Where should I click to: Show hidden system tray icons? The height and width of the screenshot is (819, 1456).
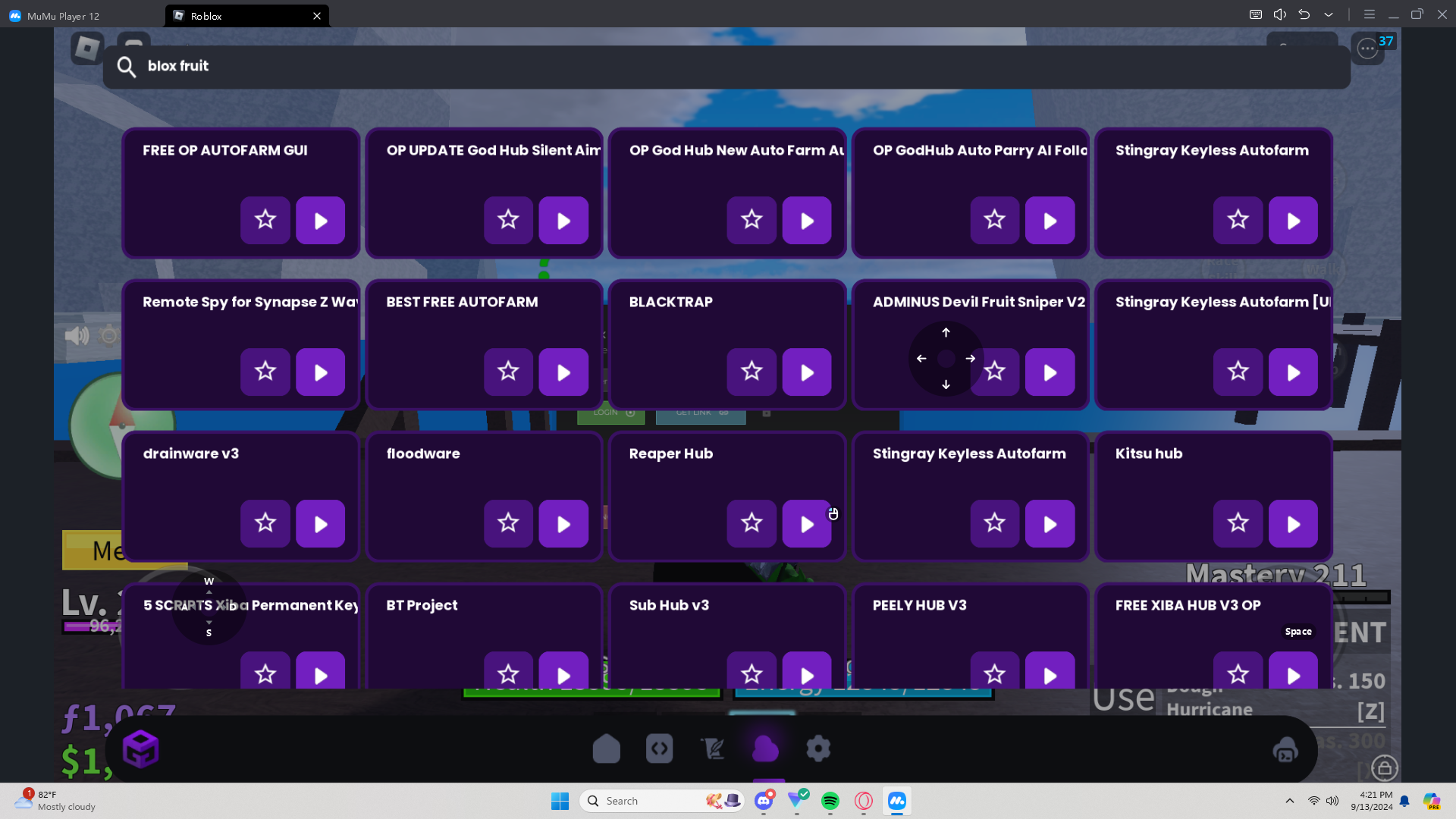(x=1290, y=801)
